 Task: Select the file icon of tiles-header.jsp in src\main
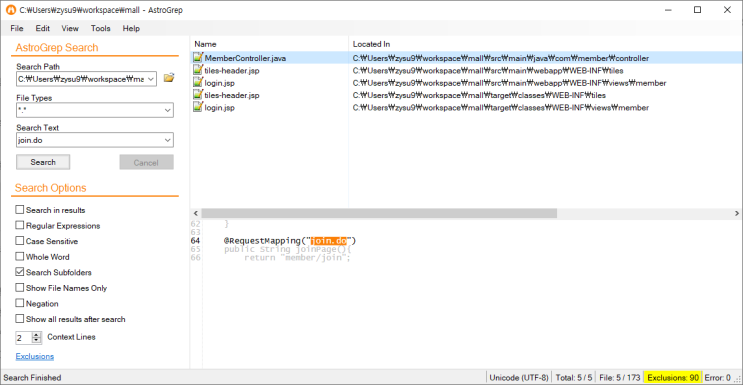coord(198,70)
